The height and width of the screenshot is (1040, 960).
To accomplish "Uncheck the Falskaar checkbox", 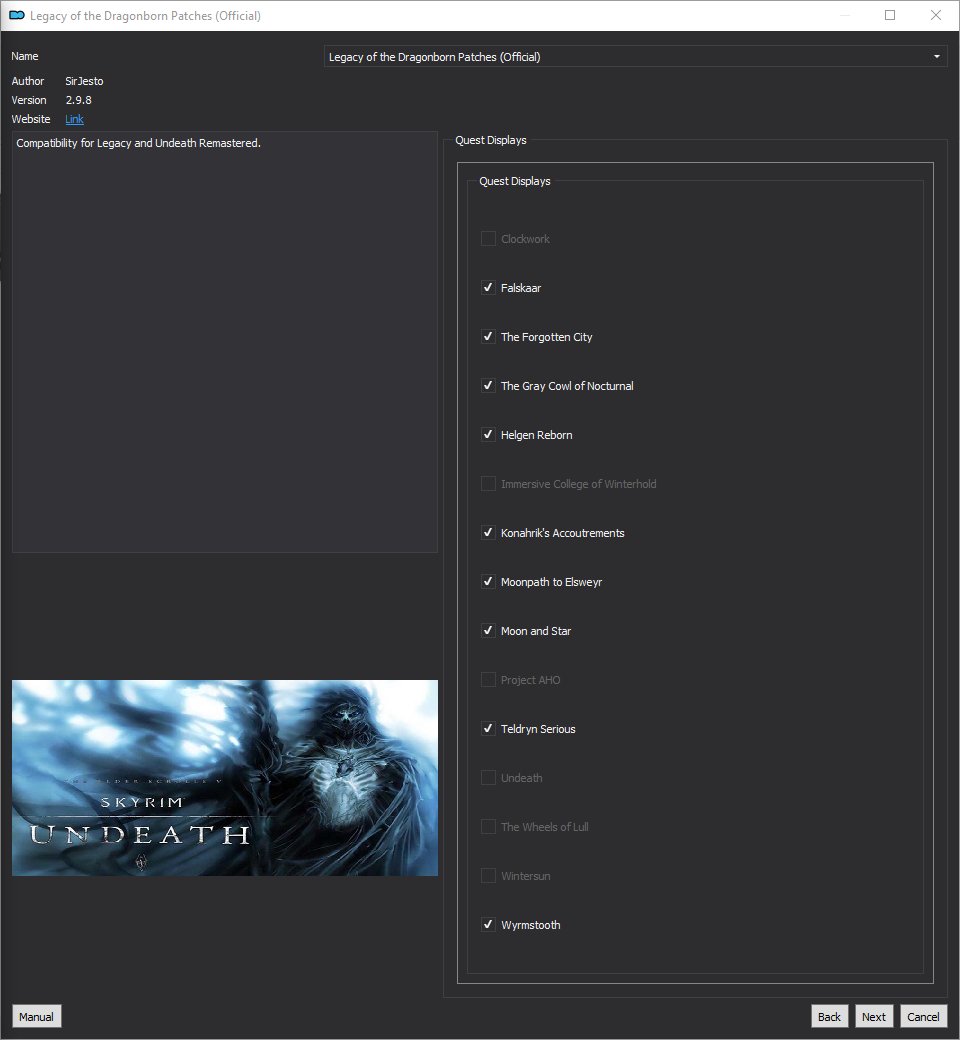I will (488, 288).
